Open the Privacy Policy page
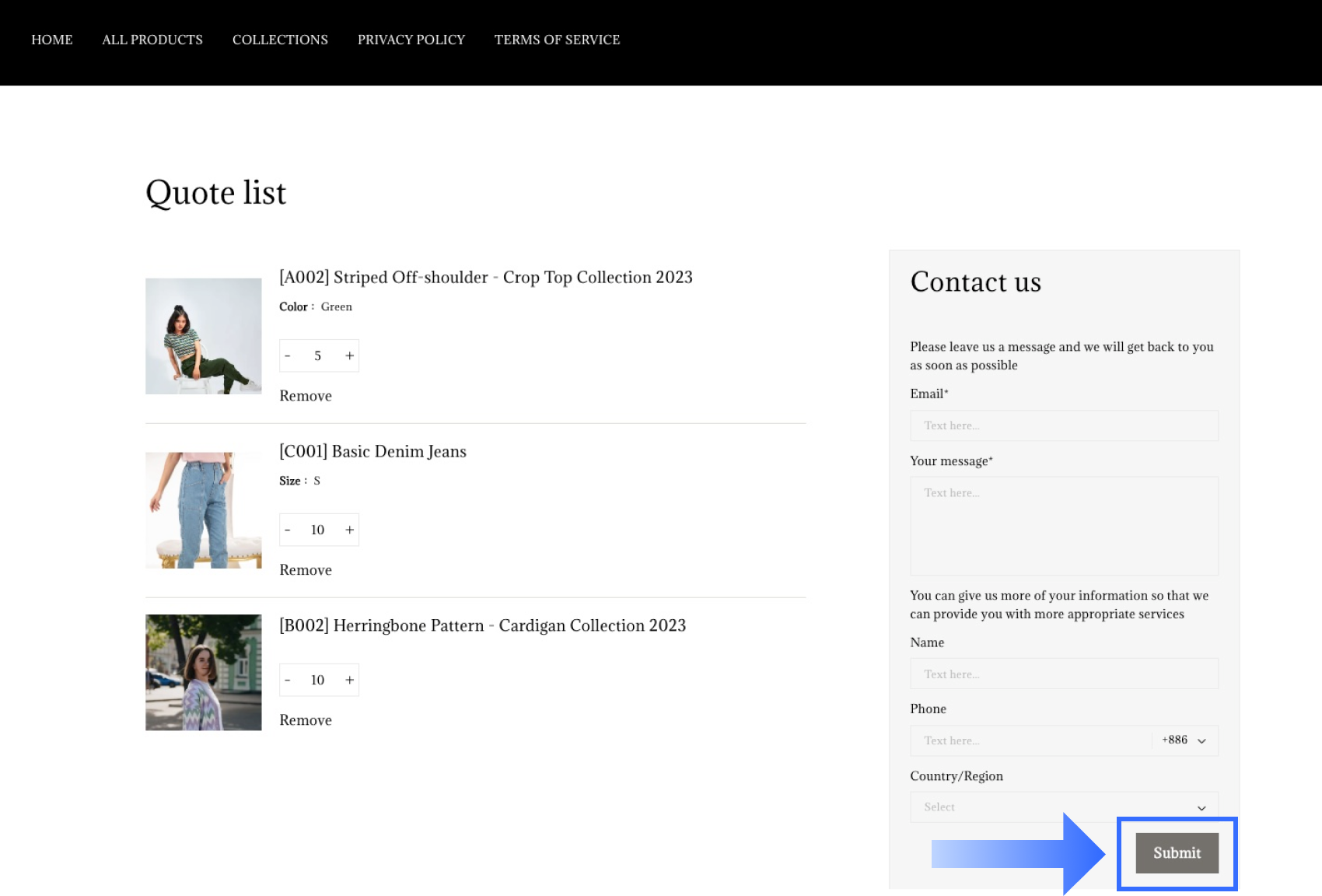The image size is (1322, 896). (x=411, y=40)
